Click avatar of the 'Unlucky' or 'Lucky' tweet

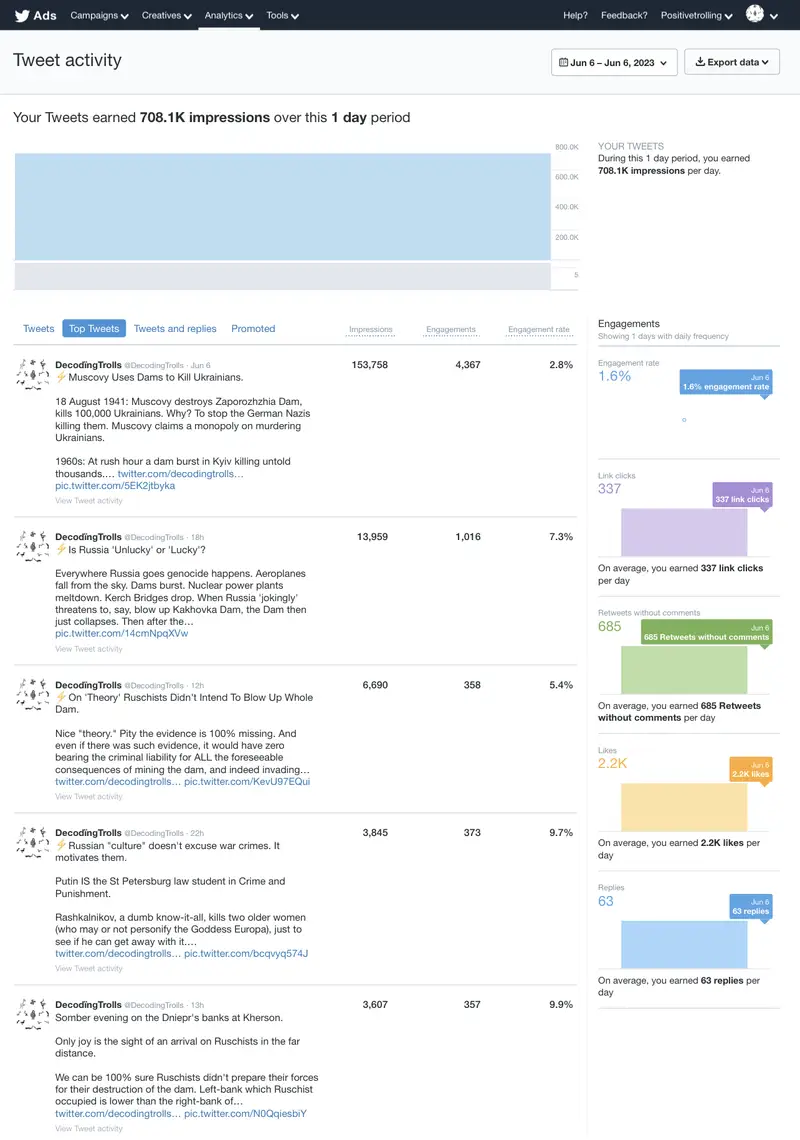[33, 546]
